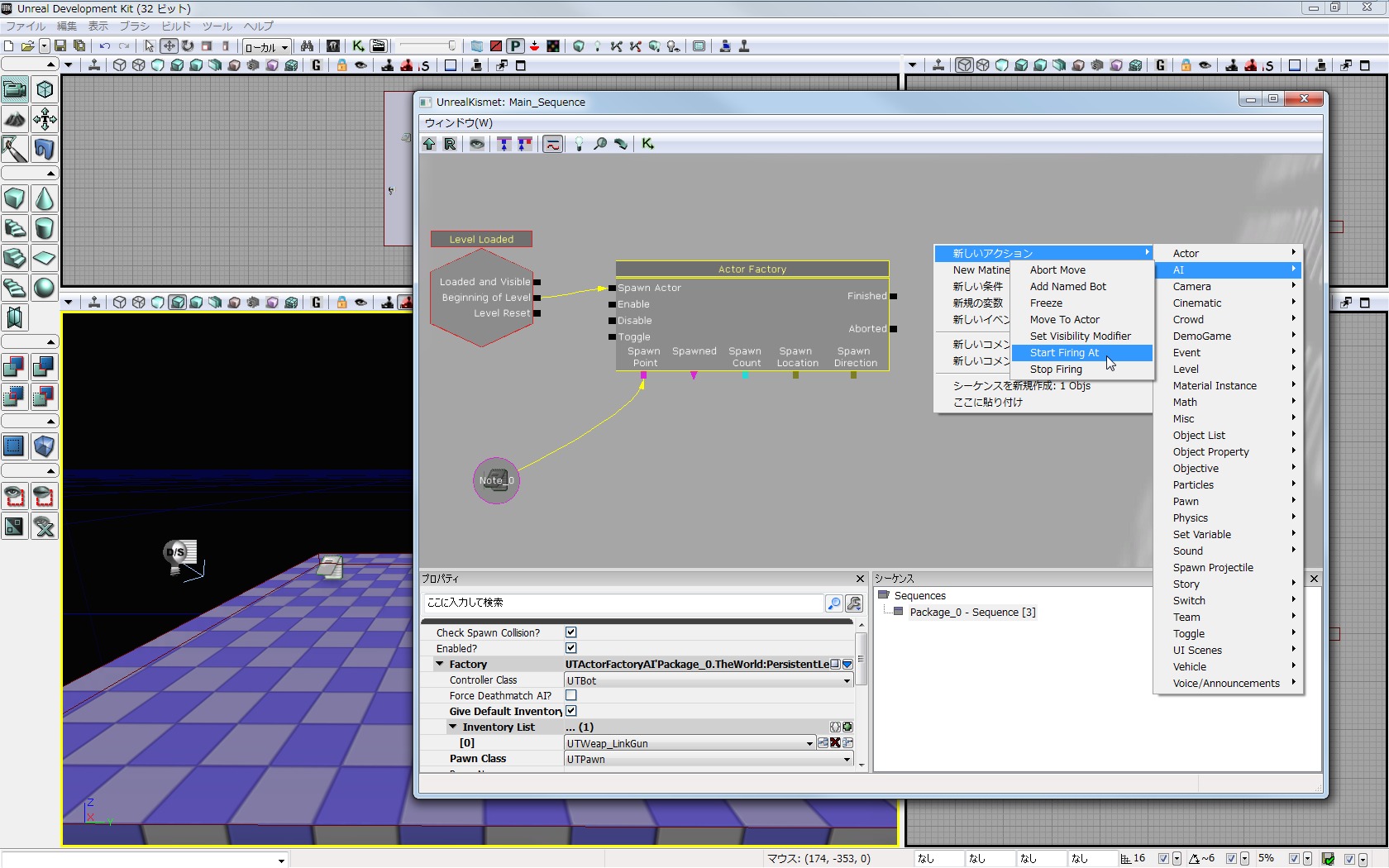Uncheck Check Spawn Collision checkbox
Image resolution: width=1389 pixels, height=868 pixels.
pyautogui.click(x=570, y=632)
